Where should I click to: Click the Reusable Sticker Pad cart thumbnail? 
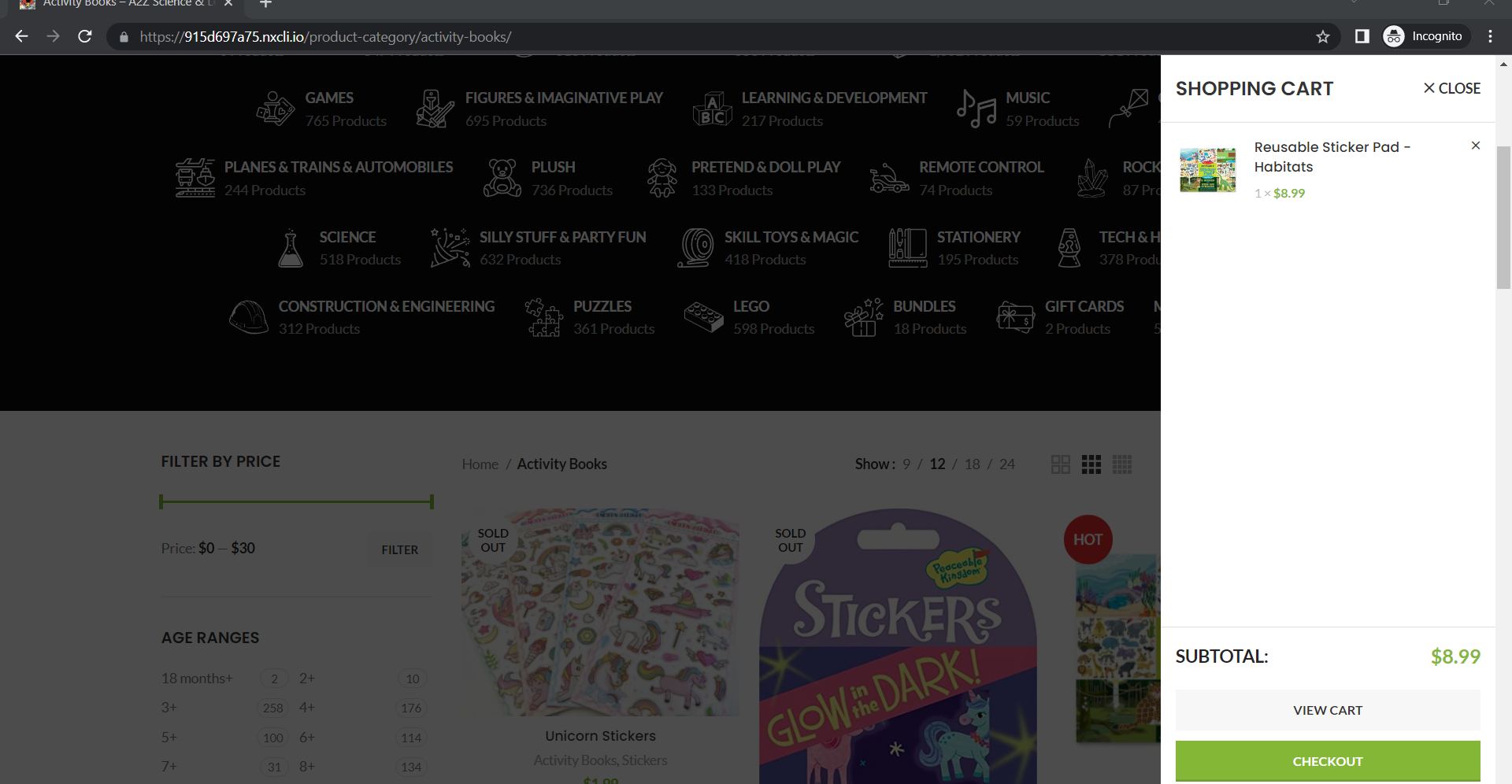point(1208,169)
